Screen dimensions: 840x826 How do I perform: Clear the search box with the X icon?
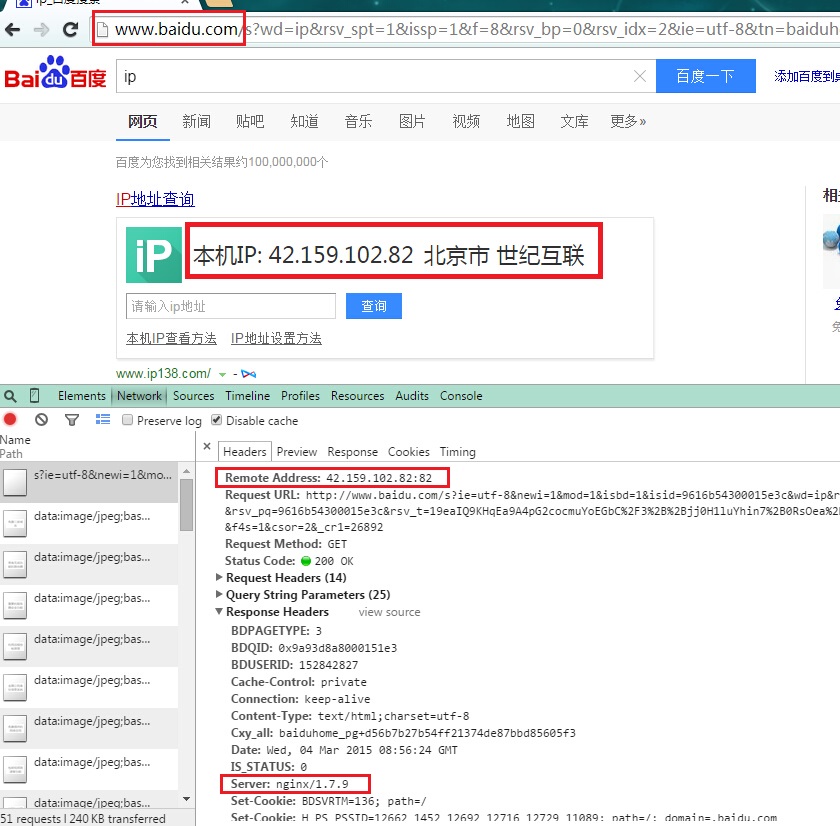[x=640, y=76]
